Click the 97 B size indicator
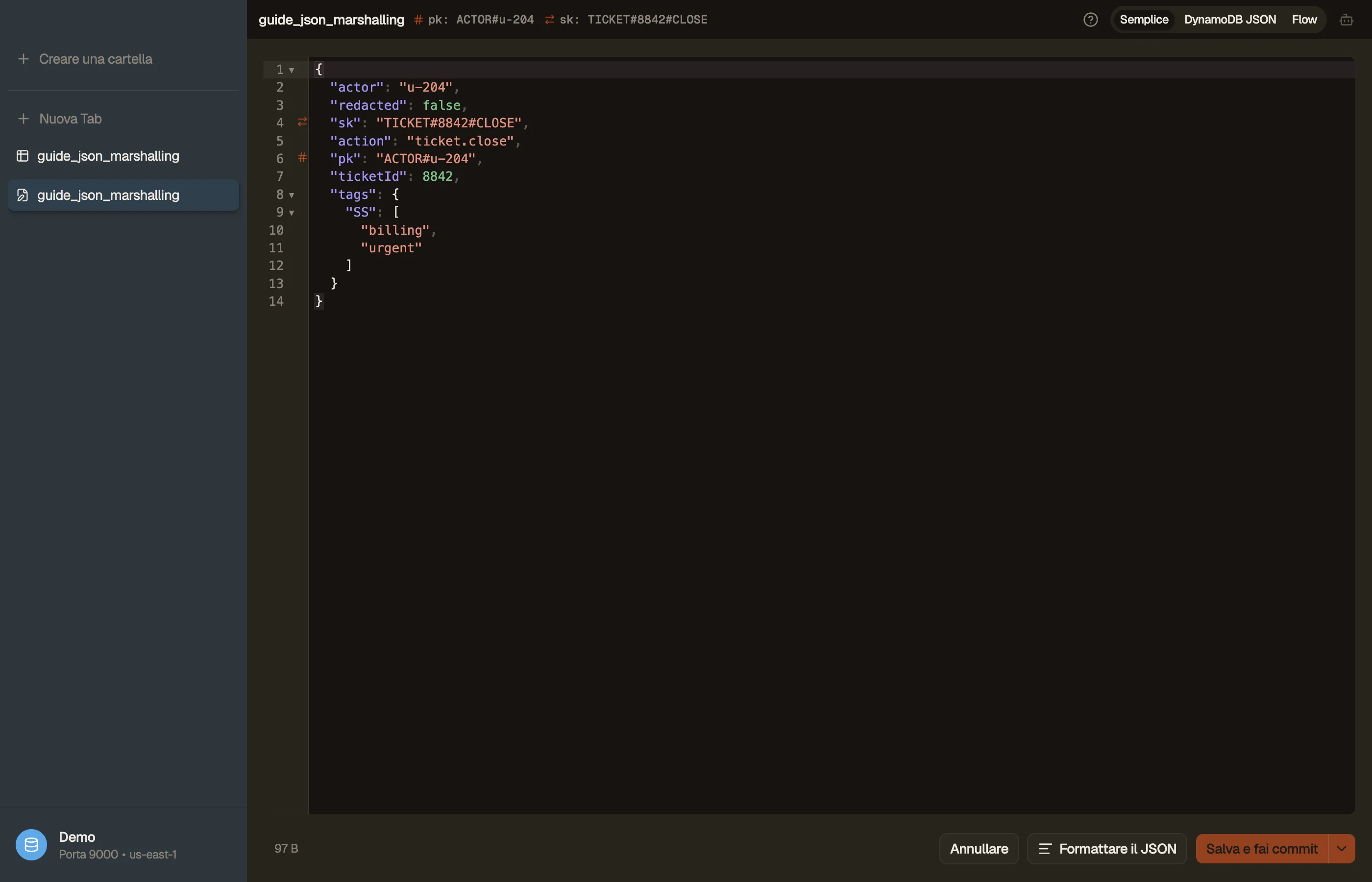 click(x=286, y=848)
